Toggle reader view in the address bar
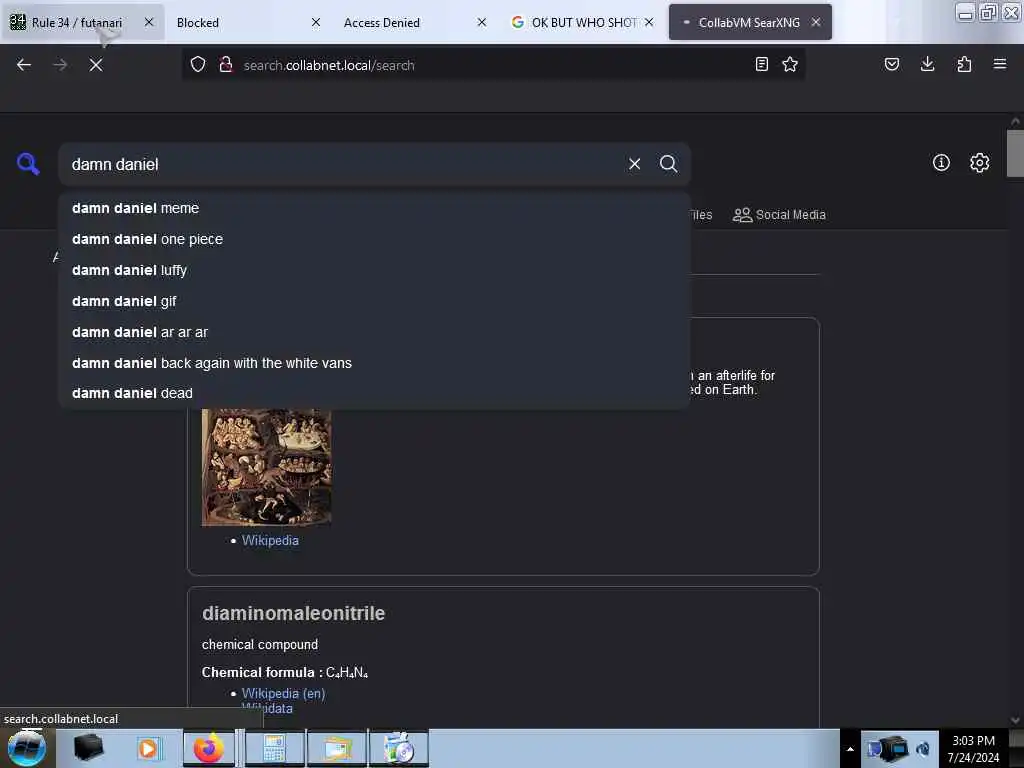The width and height of the screenshot is (1024, 768). click(x=761, y=65)
